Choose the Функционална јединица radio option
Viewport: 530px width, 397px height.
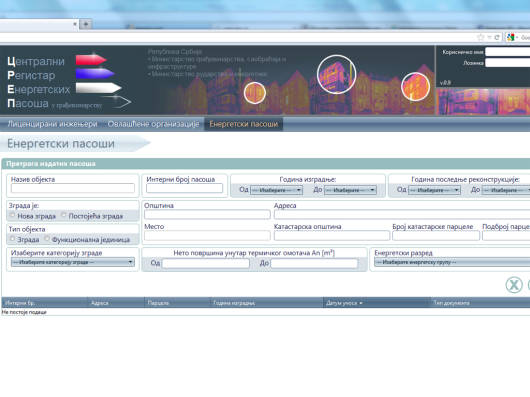47,239
